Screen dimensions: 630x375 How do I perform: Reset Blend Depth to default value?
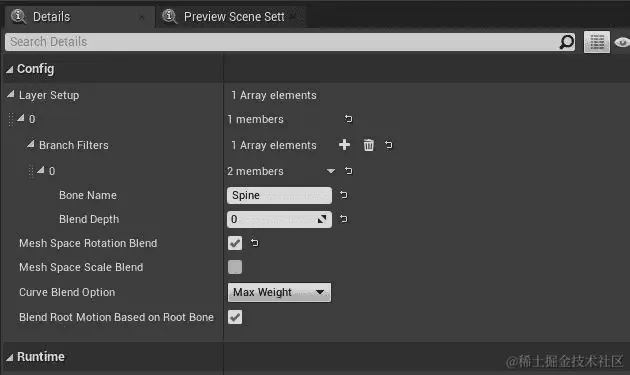pos(344,219)
